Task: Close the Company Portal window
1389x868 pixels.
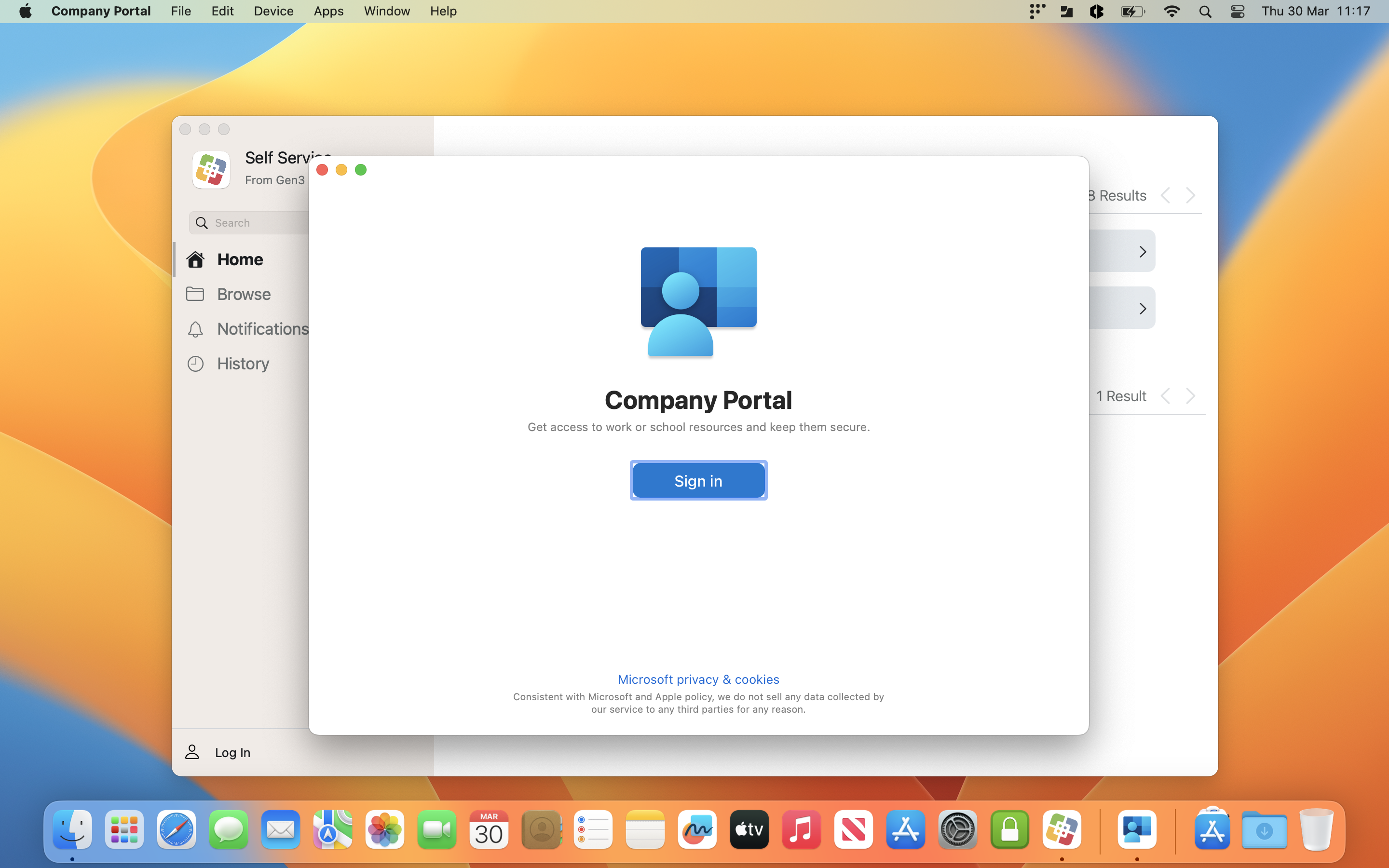Action: [322, 170]
